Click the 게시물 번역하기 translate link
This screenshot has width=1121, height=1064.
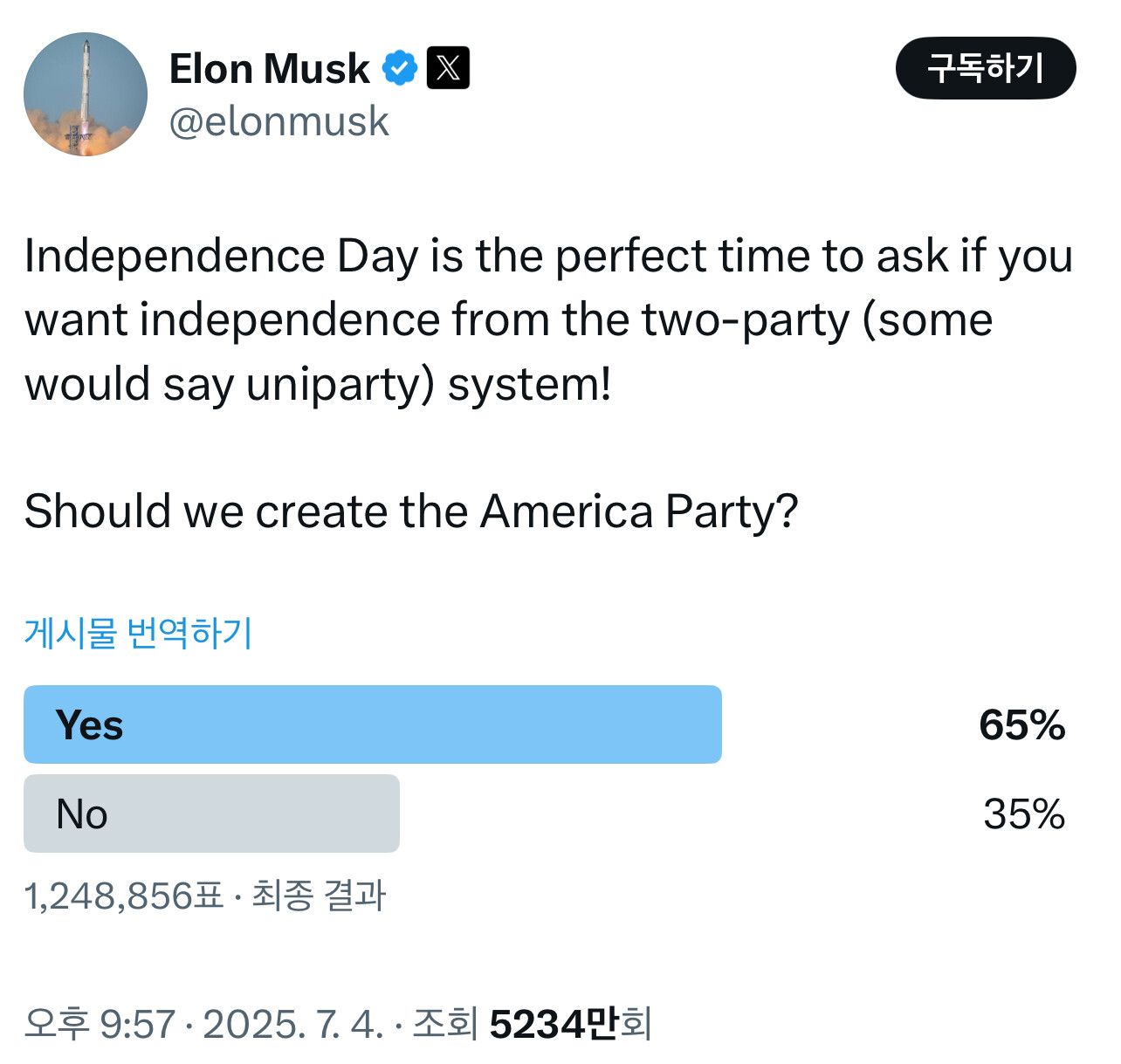click(x=138, y=632)
